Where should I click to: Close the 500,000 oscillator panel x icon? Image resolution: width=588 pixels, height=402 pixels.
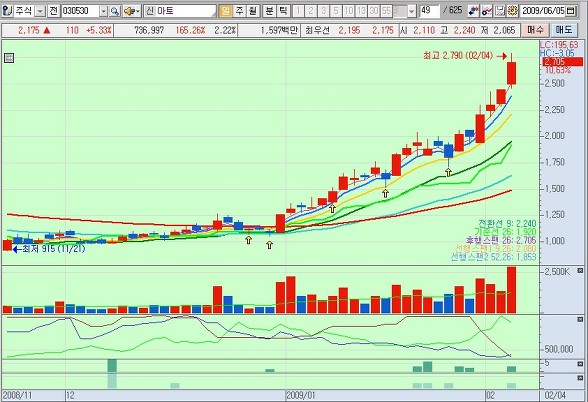(x=580, y=320)
